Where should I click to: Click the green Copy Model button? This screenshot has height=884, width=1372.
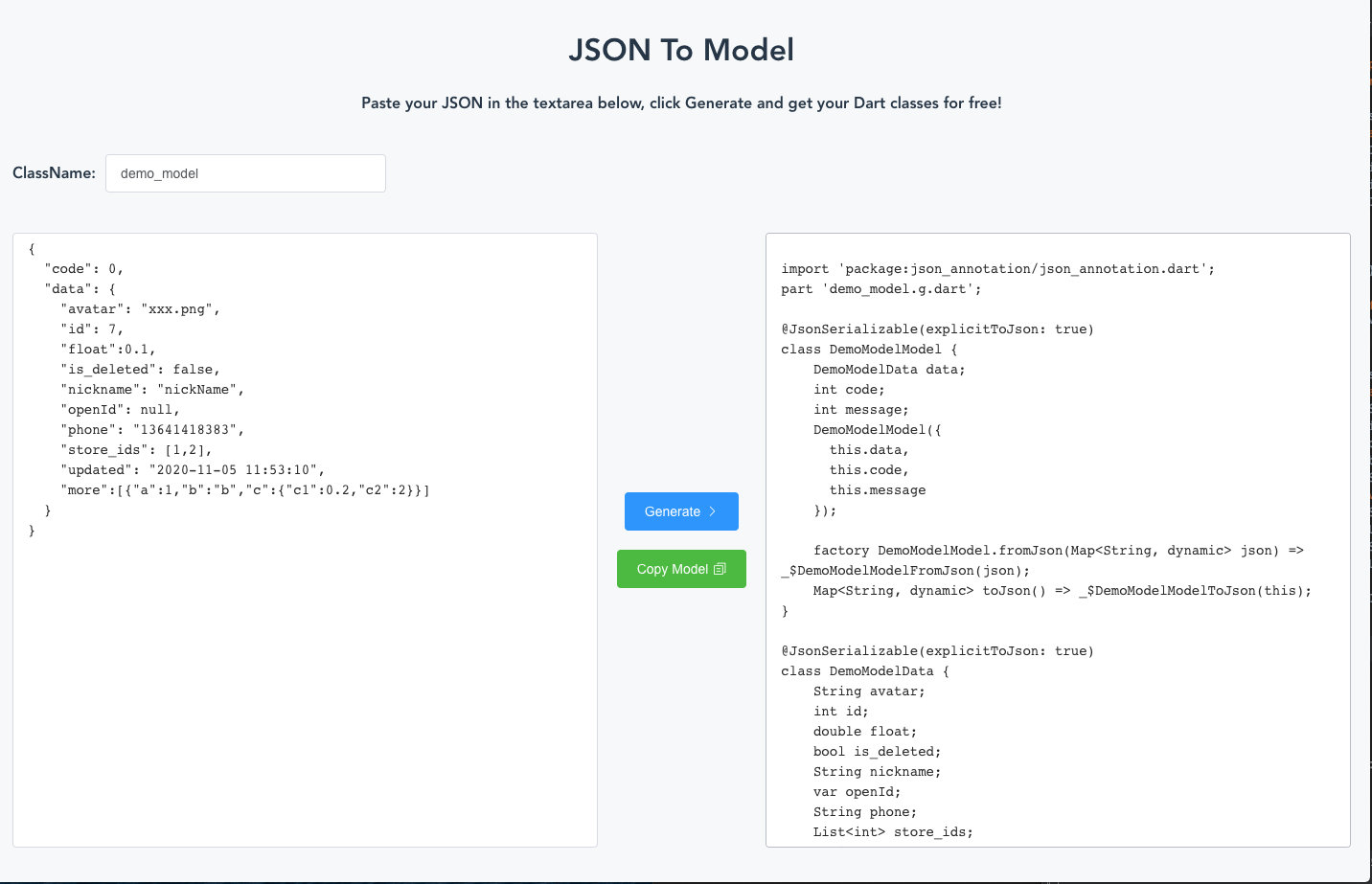[x=681, y=569]
